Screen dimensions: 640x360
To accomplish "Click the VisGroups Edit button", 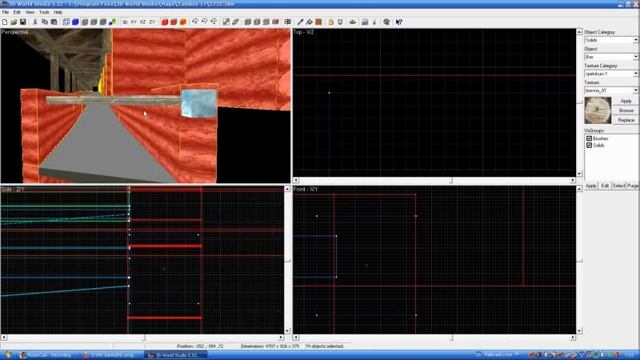I will [x=605, y=186].
